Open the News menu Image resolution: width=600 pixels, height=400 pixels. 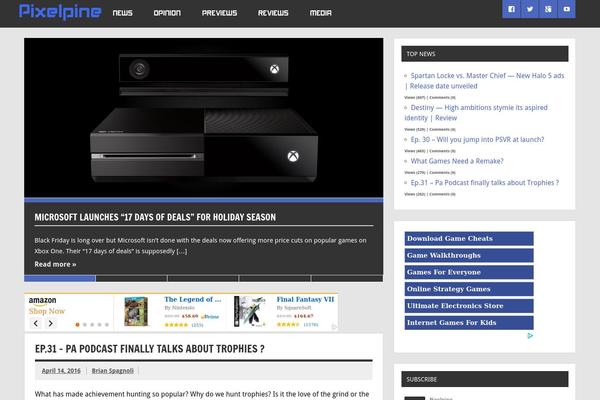(x=122, y=13)
